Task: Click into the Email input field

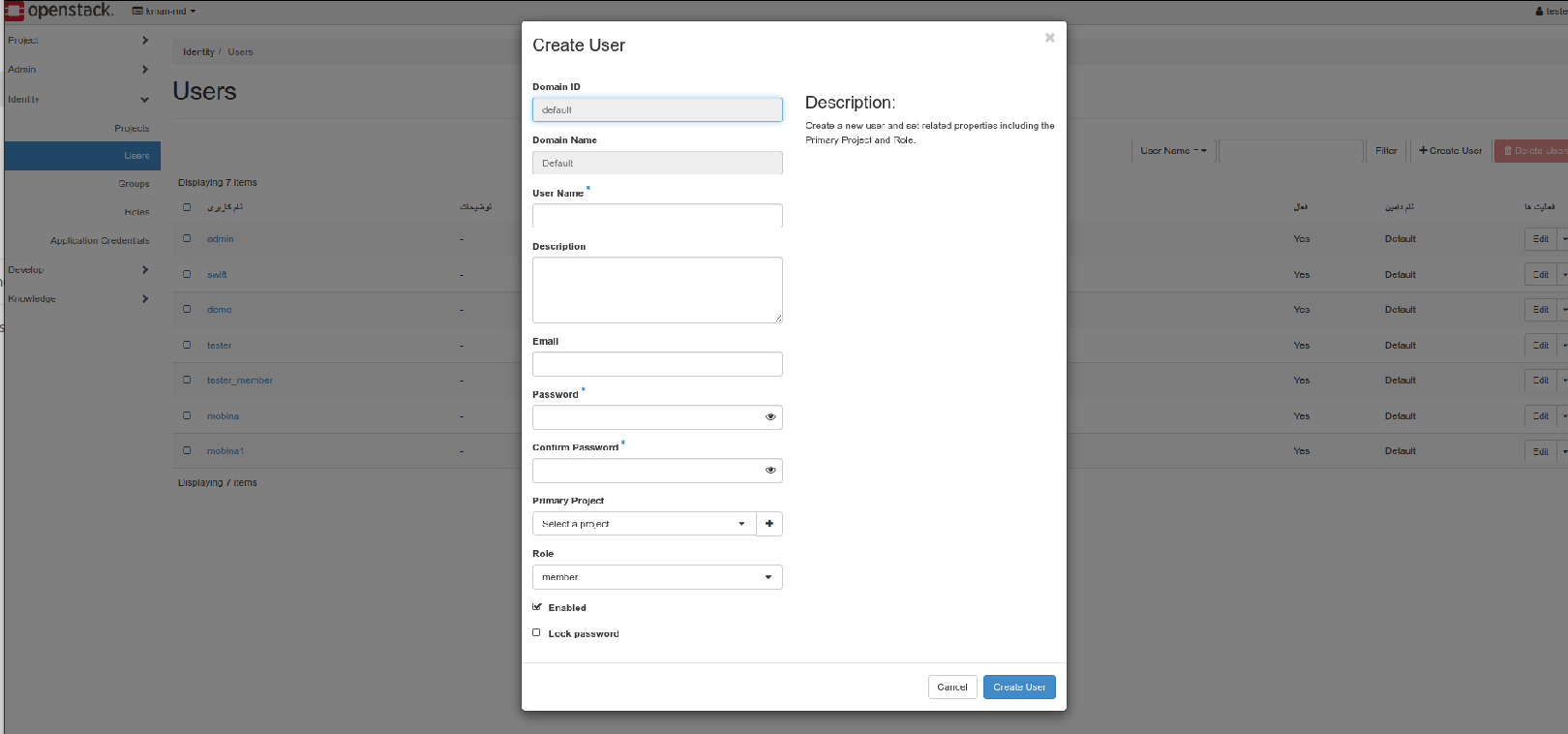Action: 656,364
